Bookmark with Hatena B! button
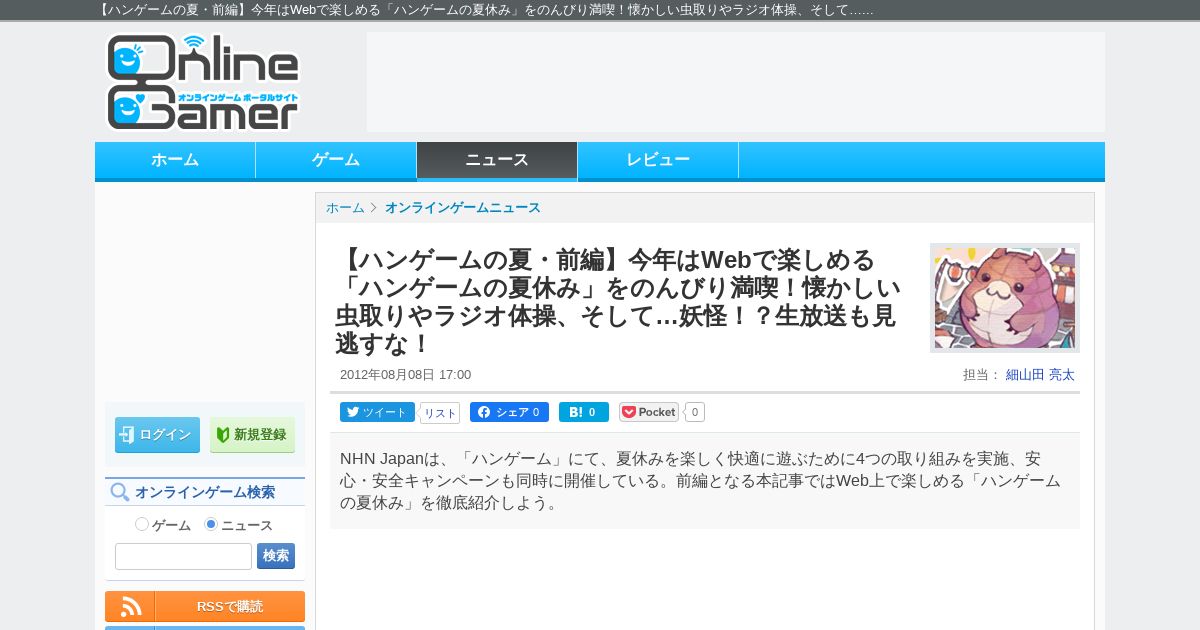1200x630 pixels. (584, 412)
